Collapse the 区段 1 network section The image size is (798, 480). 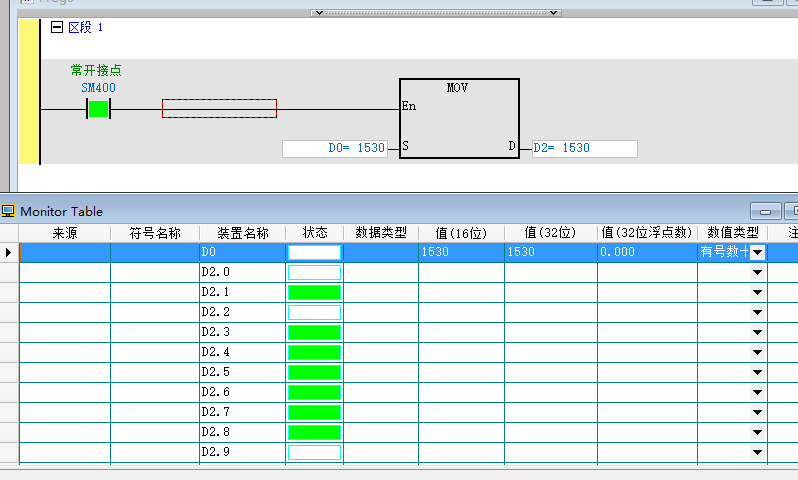(57, 28)
